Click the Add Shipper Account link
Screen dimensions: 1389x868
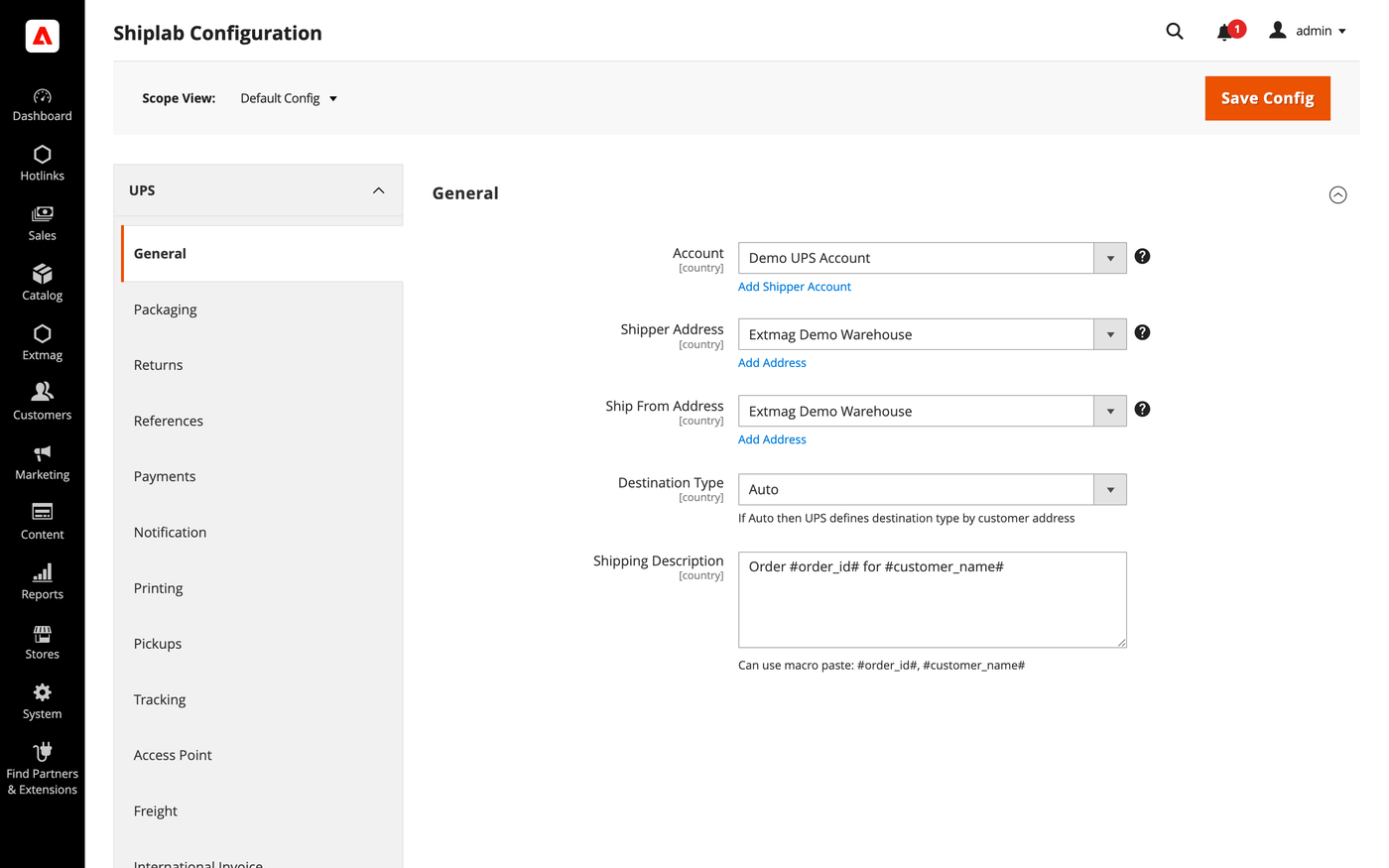pyautogui.click(x=794, y=287)
